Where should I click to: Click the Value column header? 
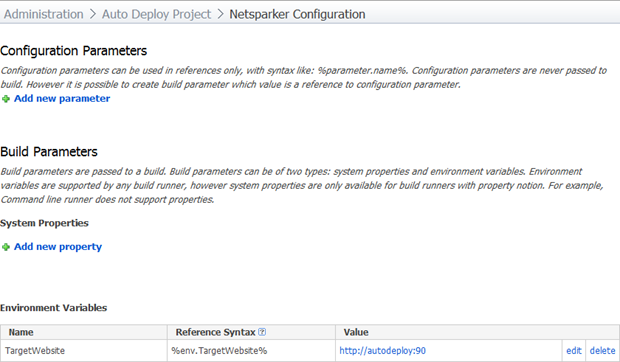click(x=478, y=332)
